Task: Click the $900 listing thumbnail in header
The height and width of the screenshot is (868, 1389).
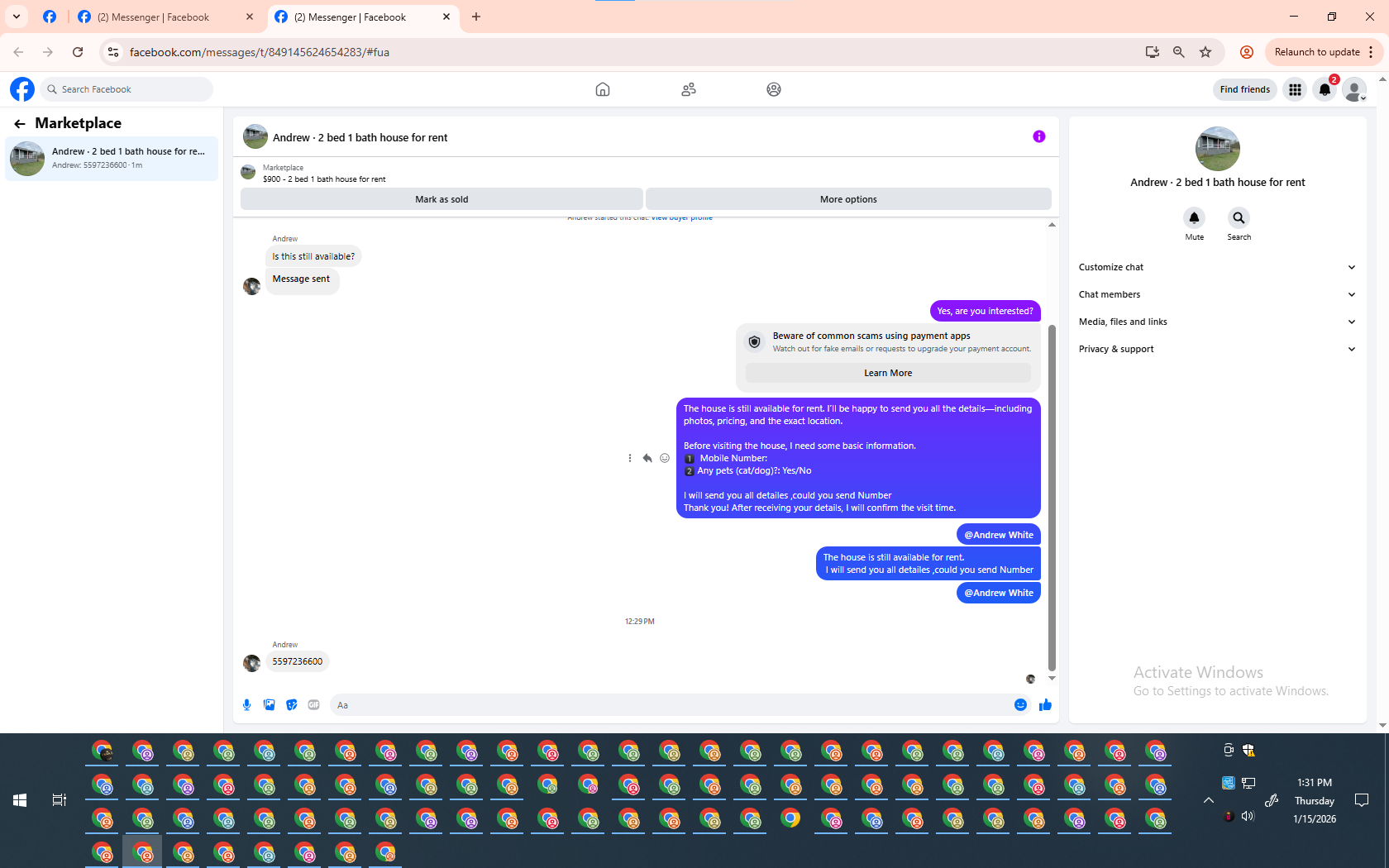Action: pyautogui.click(x=248, y=172)
